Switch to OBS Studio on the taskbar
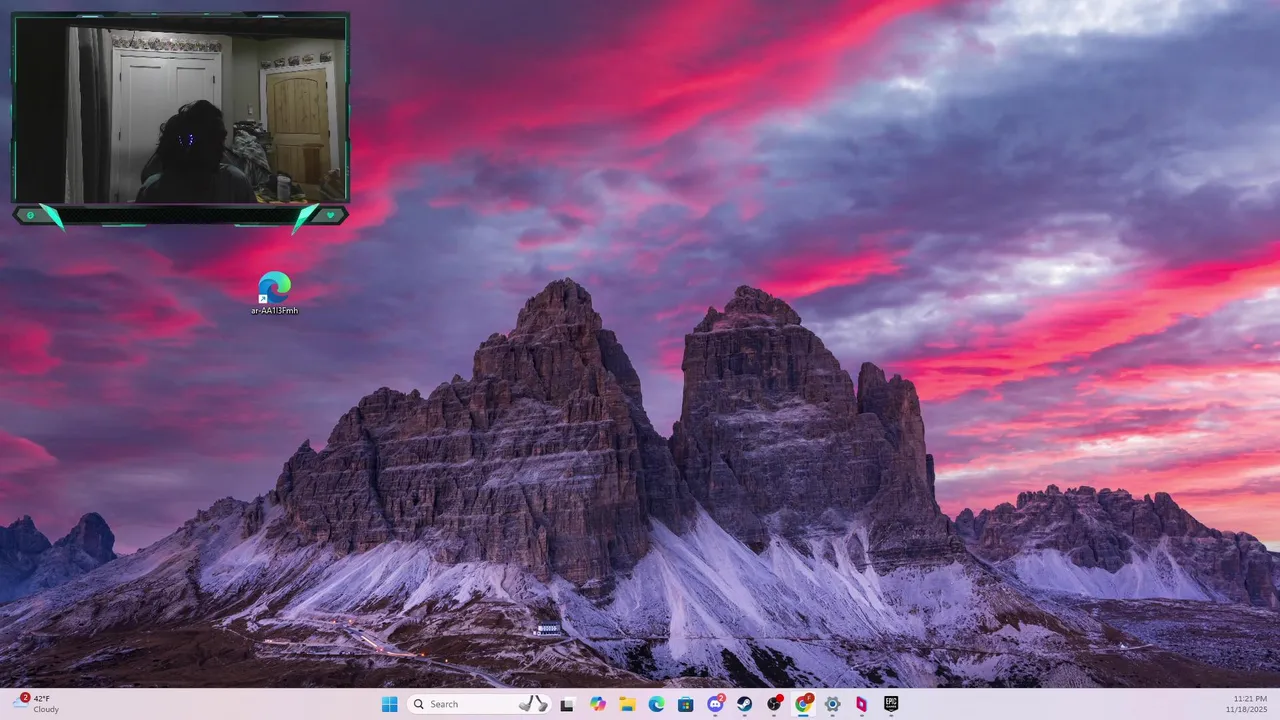This screenshot has width=1280, height=720. (774, 704)
